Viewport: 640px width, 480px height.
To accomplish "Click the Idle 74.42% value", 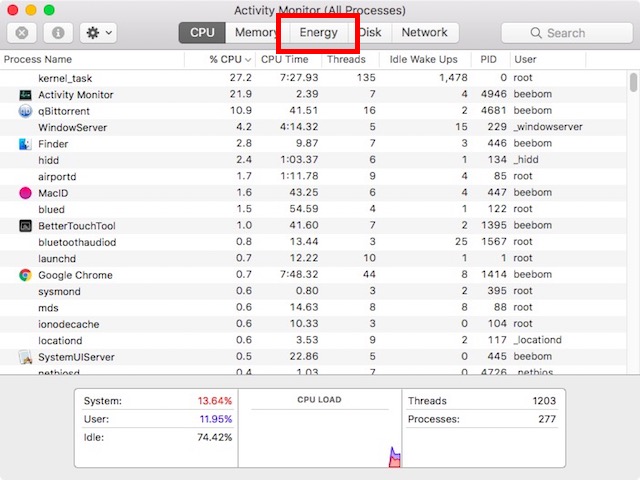I will click(215, 438).
